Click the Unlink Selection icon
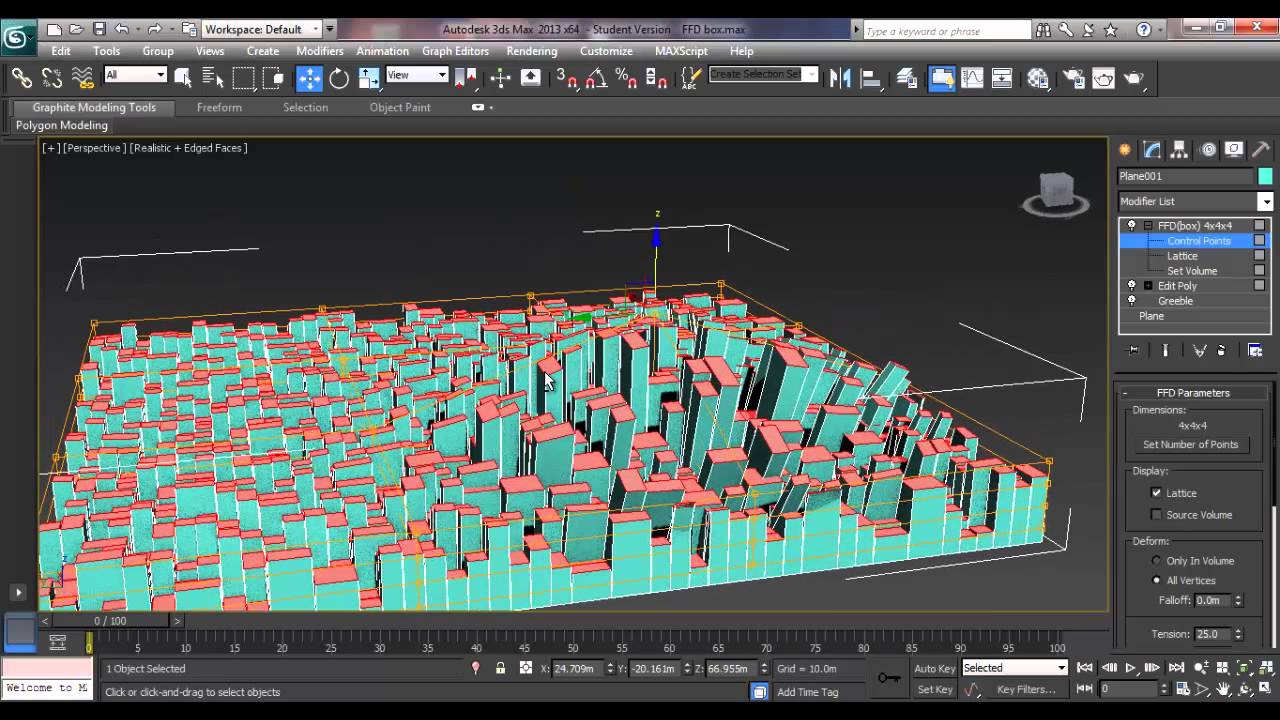 point(52,78)
